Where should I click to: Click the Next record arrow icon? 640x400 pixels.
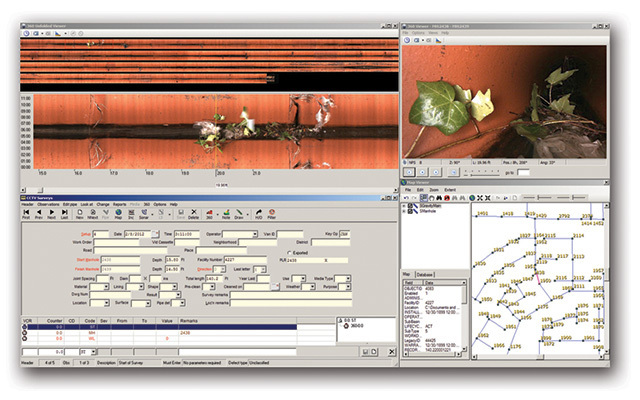[51, 213]
